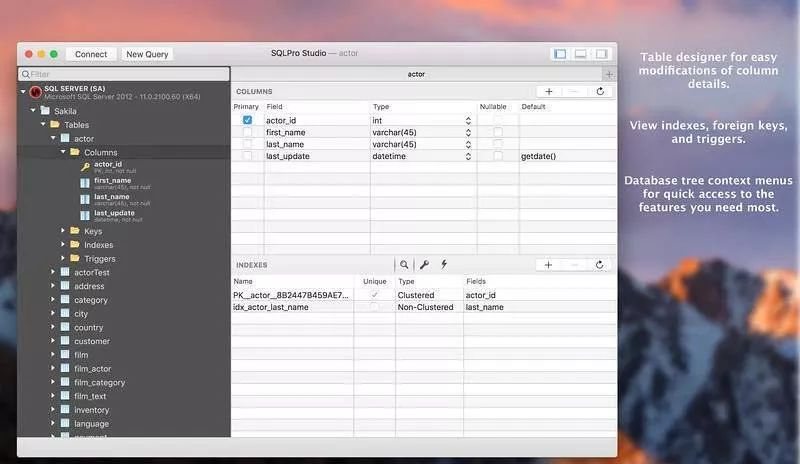Screen dimensions: 800x464
Task: Click the SQL Server connection icon
Action: [x=35, y=92]
